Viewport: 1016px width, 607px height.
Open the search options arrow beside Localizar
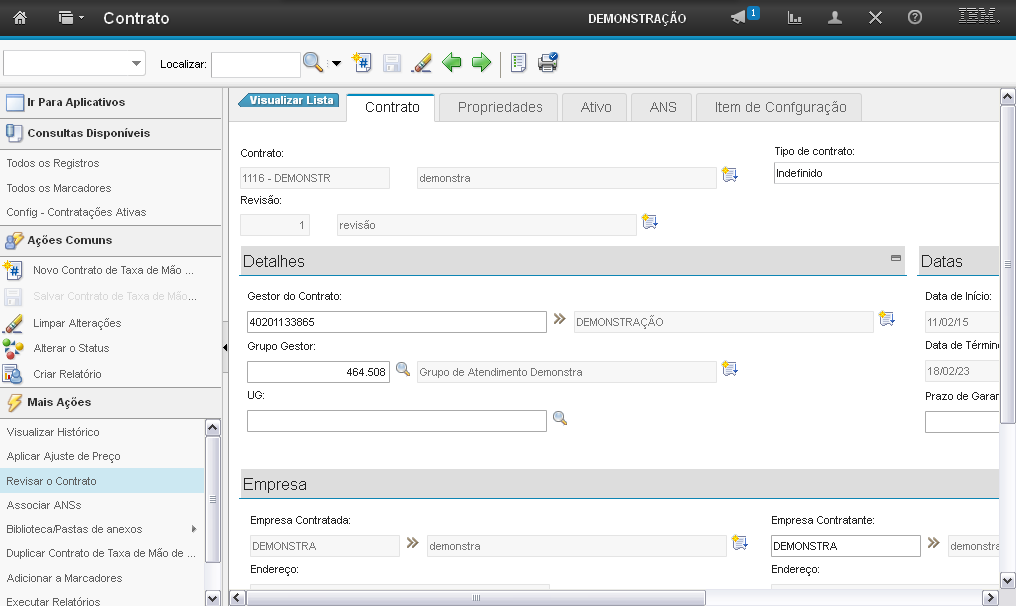(336, 63)
